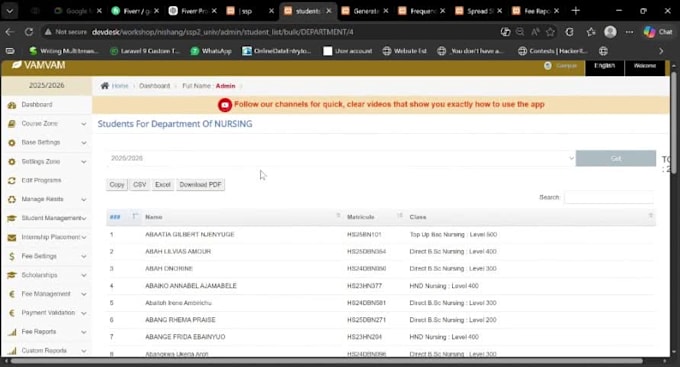This screenshot has height=367, width=680.
Task: Click the zoom magnifier icon in address bar
Action: point(520,32)
